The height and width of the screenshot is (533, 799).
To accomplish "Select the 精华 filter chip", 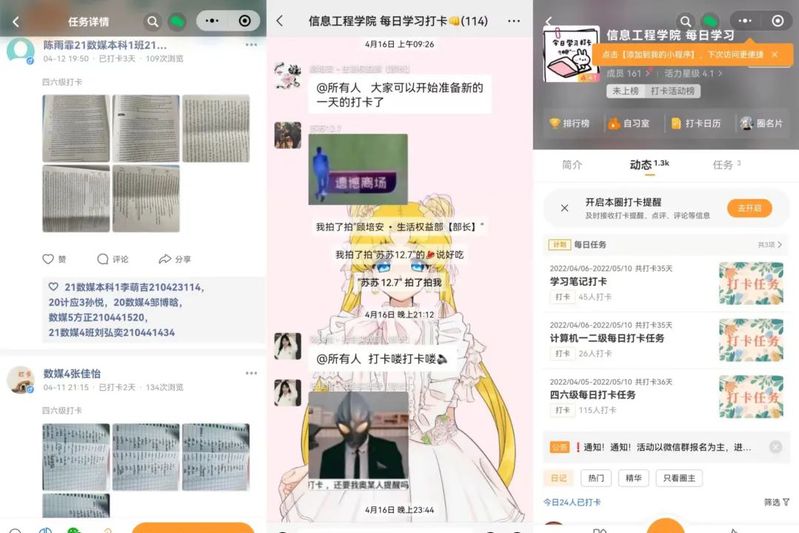I will pyautogui.click(x=633, y=478).
